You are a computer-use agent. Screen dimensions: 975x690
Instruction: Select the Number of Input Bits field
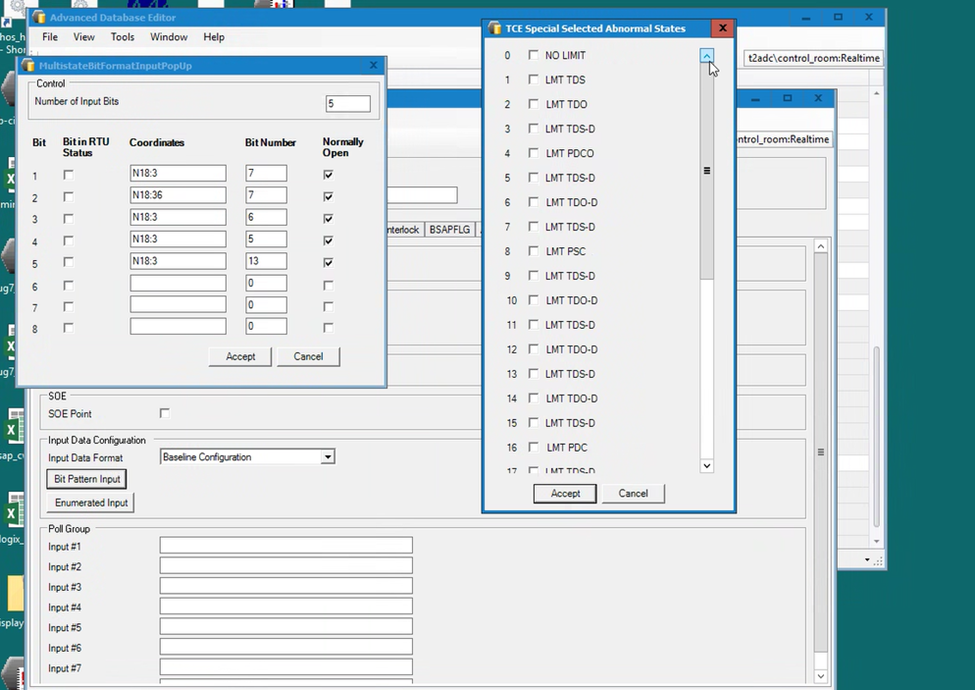(x=347, y=104)
